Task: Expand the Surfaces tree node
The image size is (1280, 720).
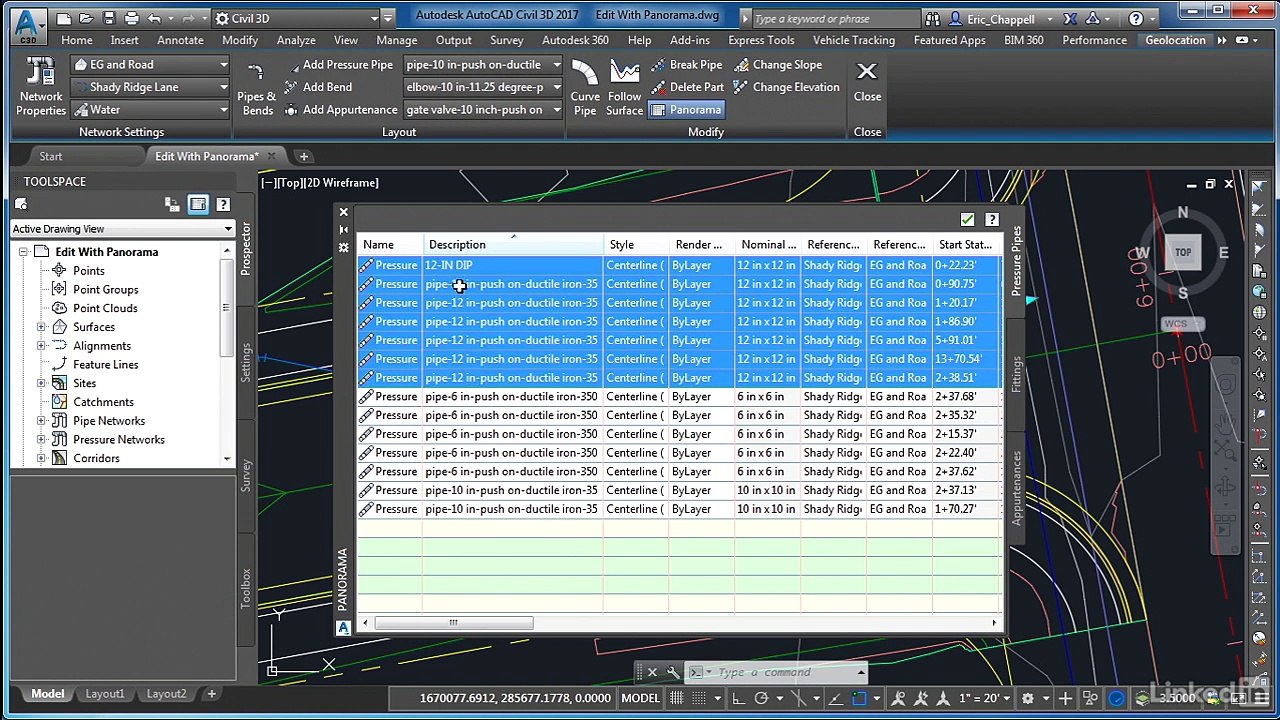Action: pos(41,327)
